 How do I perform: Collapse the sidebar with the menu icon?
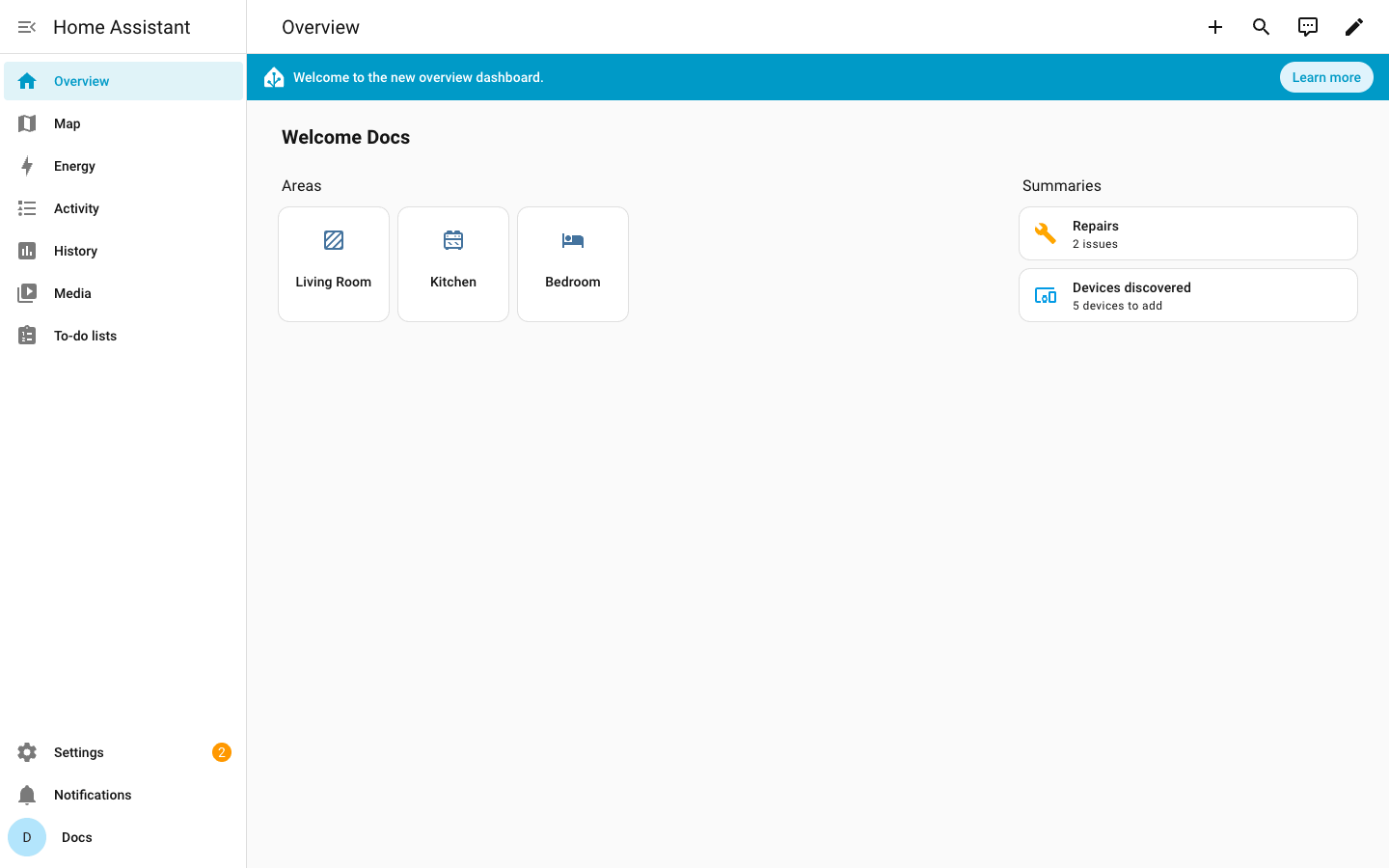point(27,27)
